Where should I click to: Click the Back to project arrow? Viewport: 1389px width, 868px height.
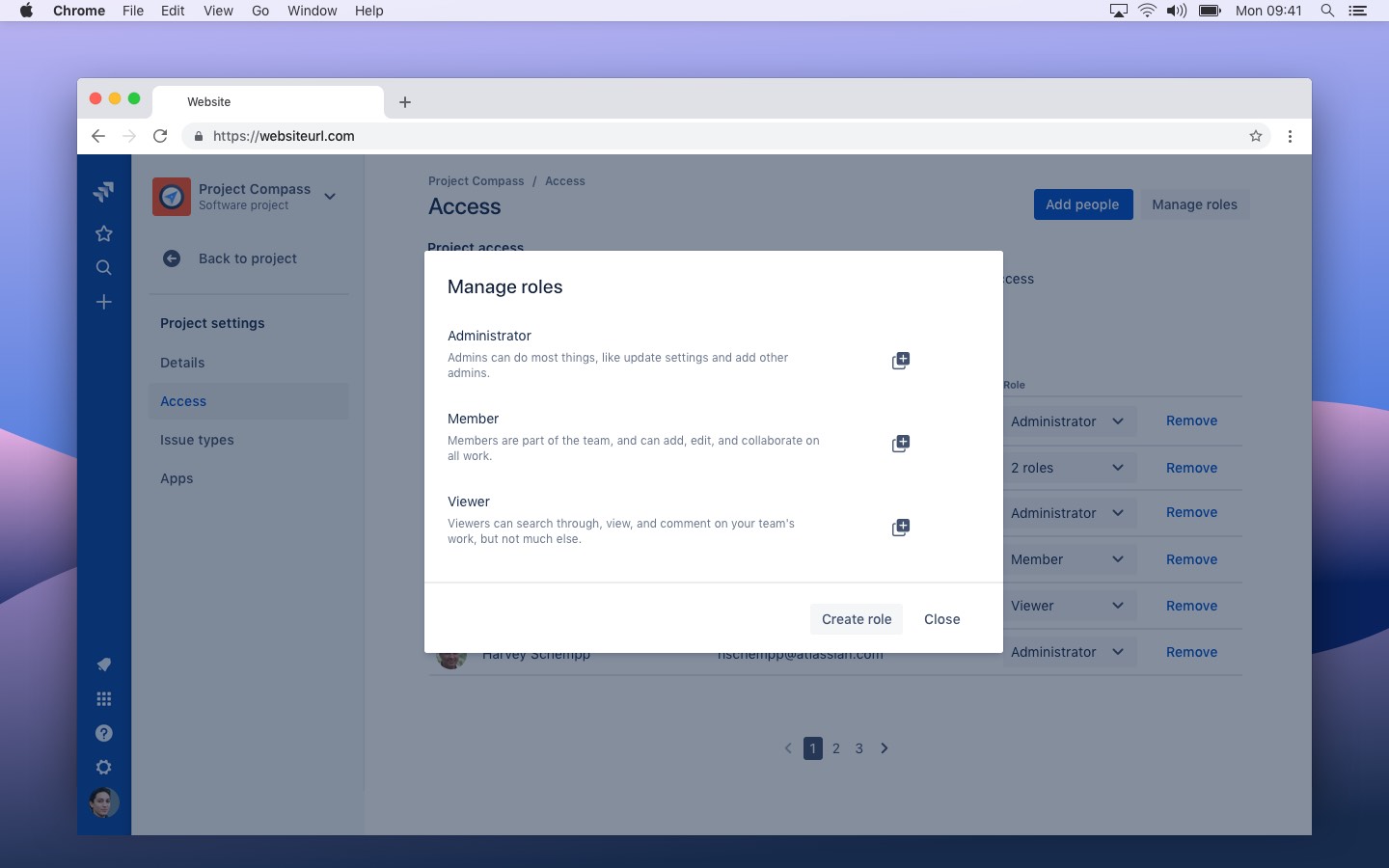click(x=172, y=258)
